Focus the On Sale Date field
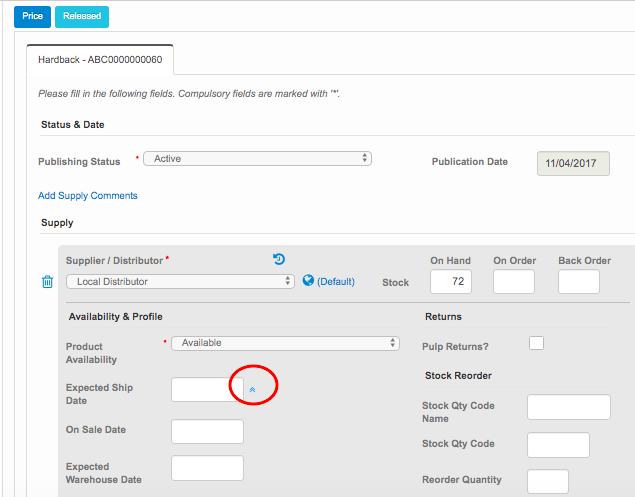 coord(208,431)
